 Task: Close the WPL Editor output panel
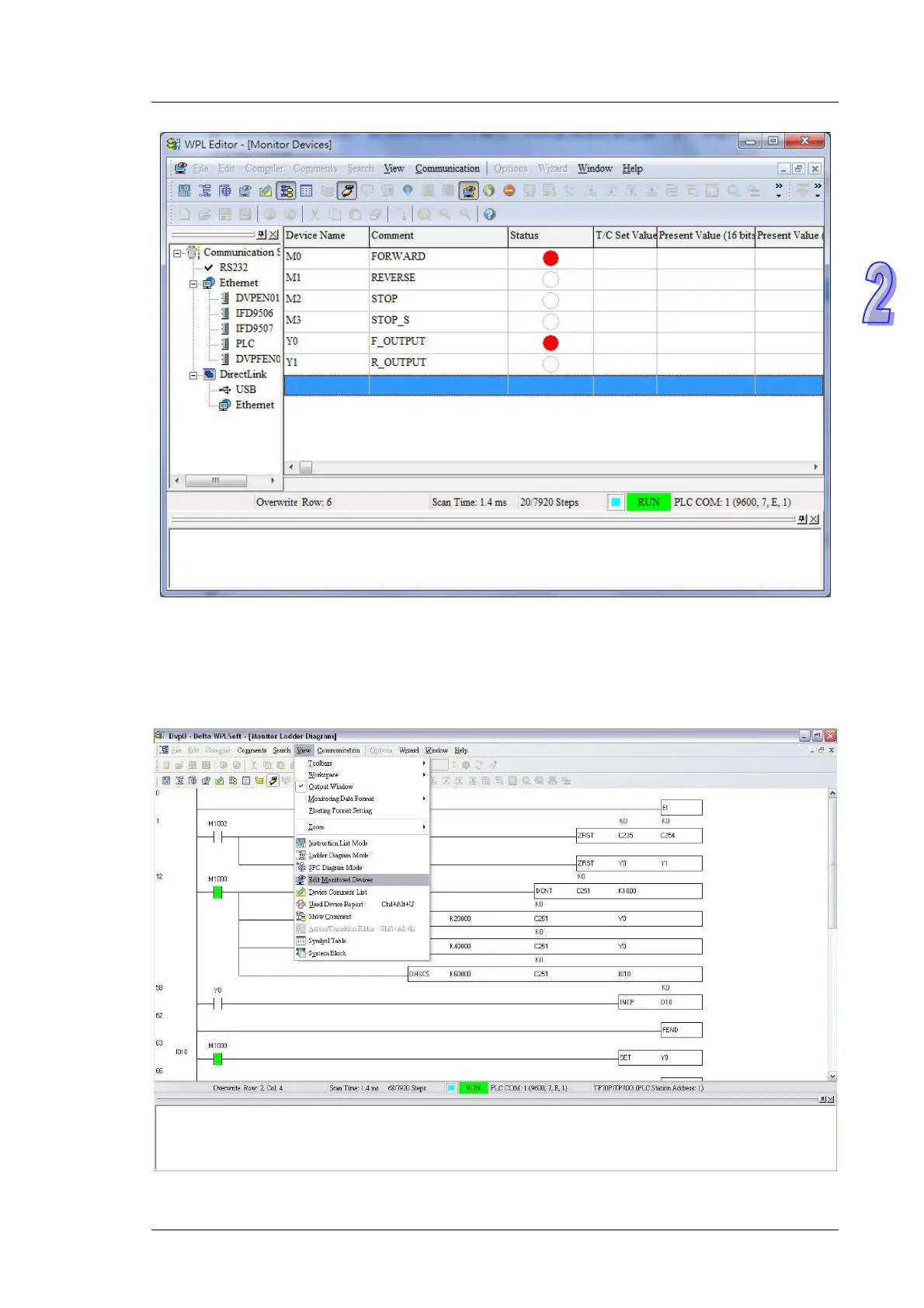click(814, 519)
